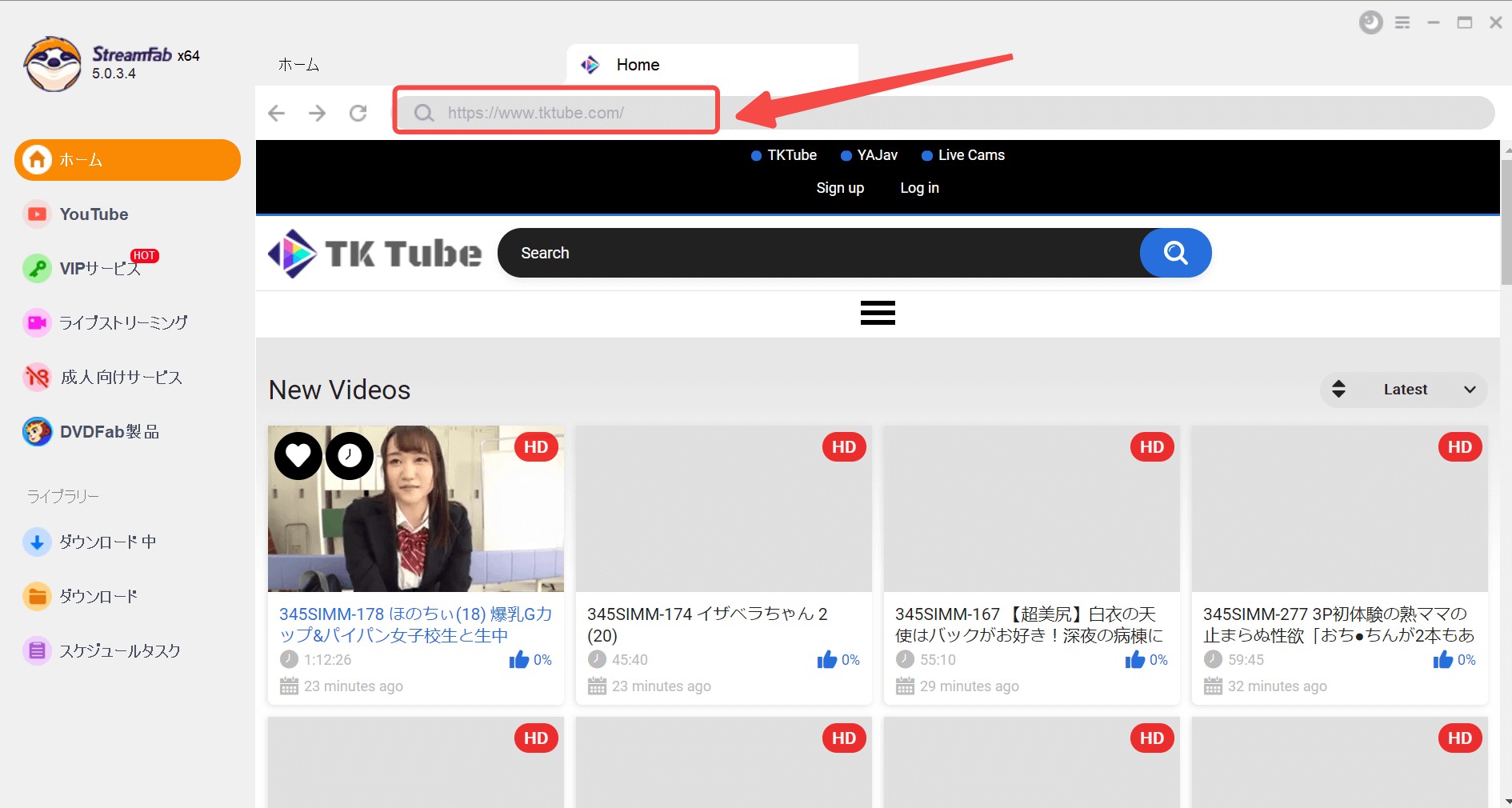
Task: Click the VIP key icon
Action: click(x=37, y=269)
